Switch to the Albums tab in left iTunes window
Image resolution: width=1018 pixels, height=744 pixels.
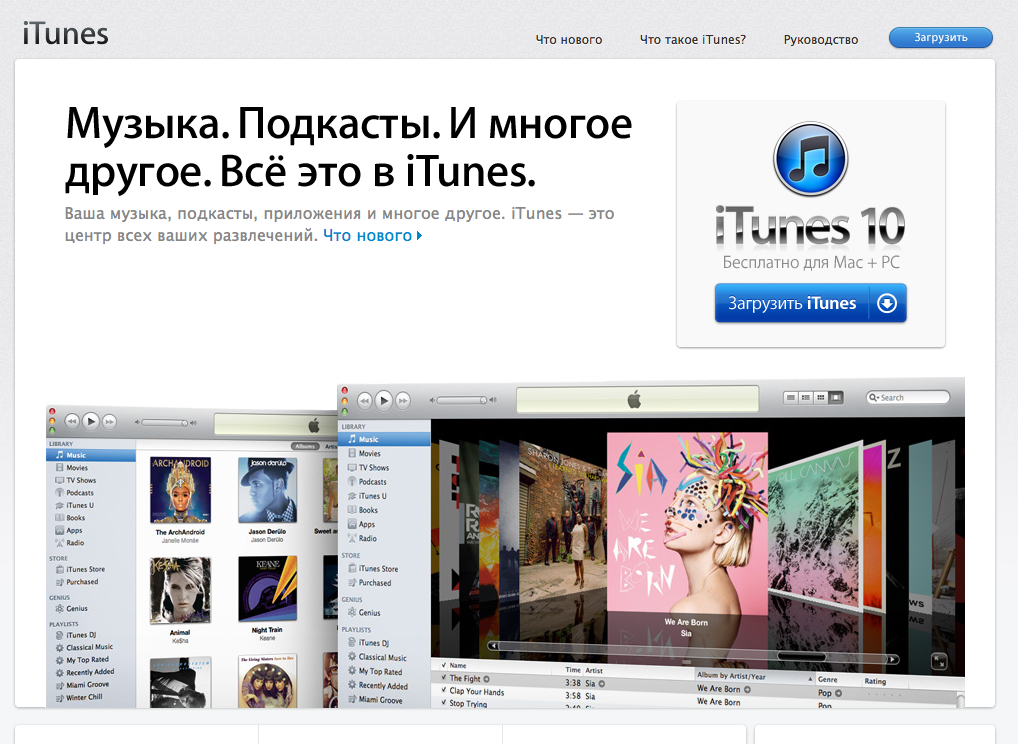(304, 447)
